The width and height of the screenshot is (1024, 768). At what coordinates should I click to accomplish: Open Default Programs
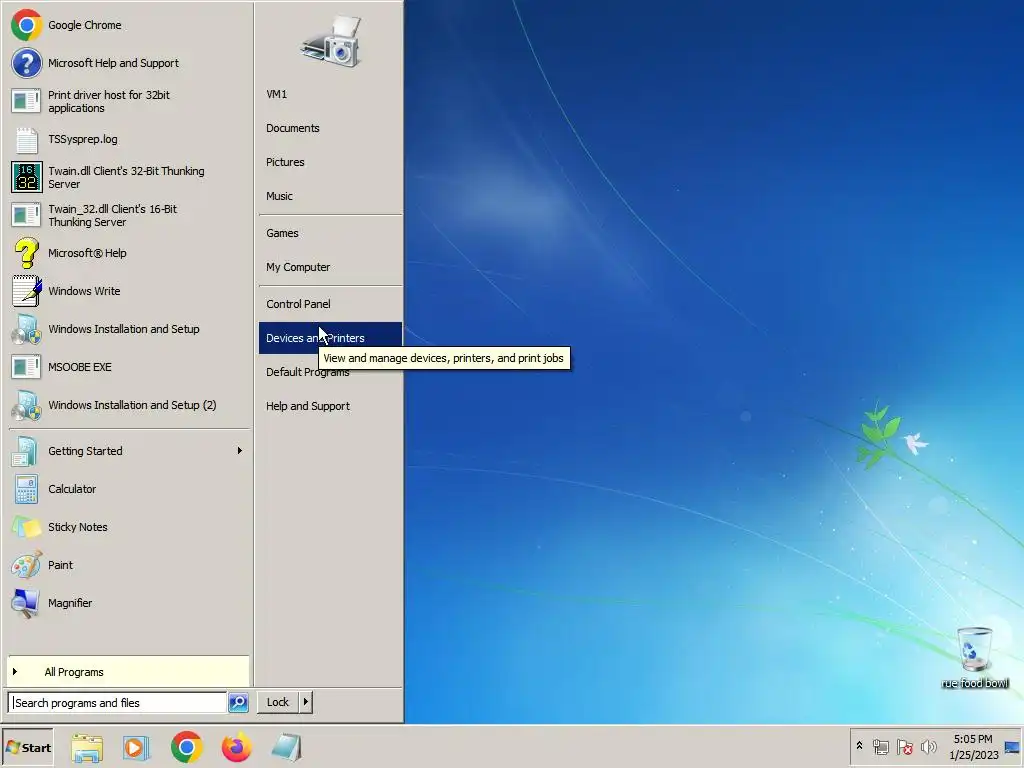coord(330,372)
